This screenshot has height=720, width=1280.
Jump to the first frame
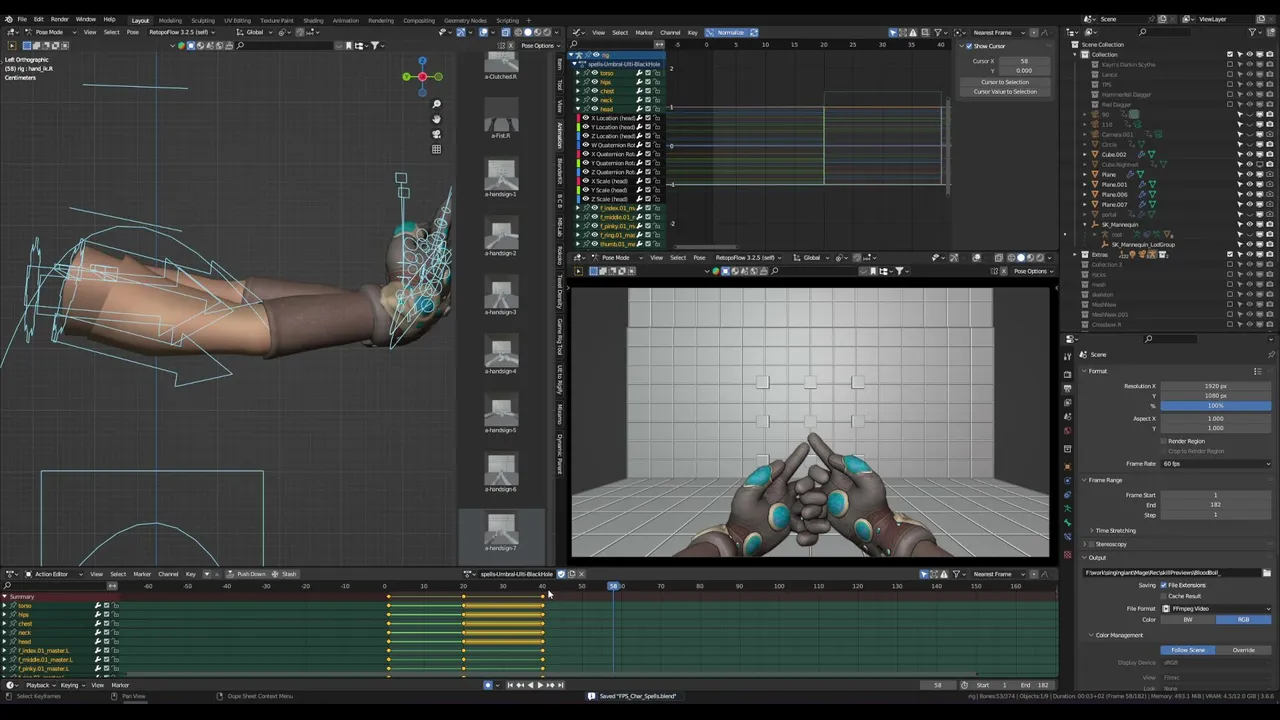510,685
